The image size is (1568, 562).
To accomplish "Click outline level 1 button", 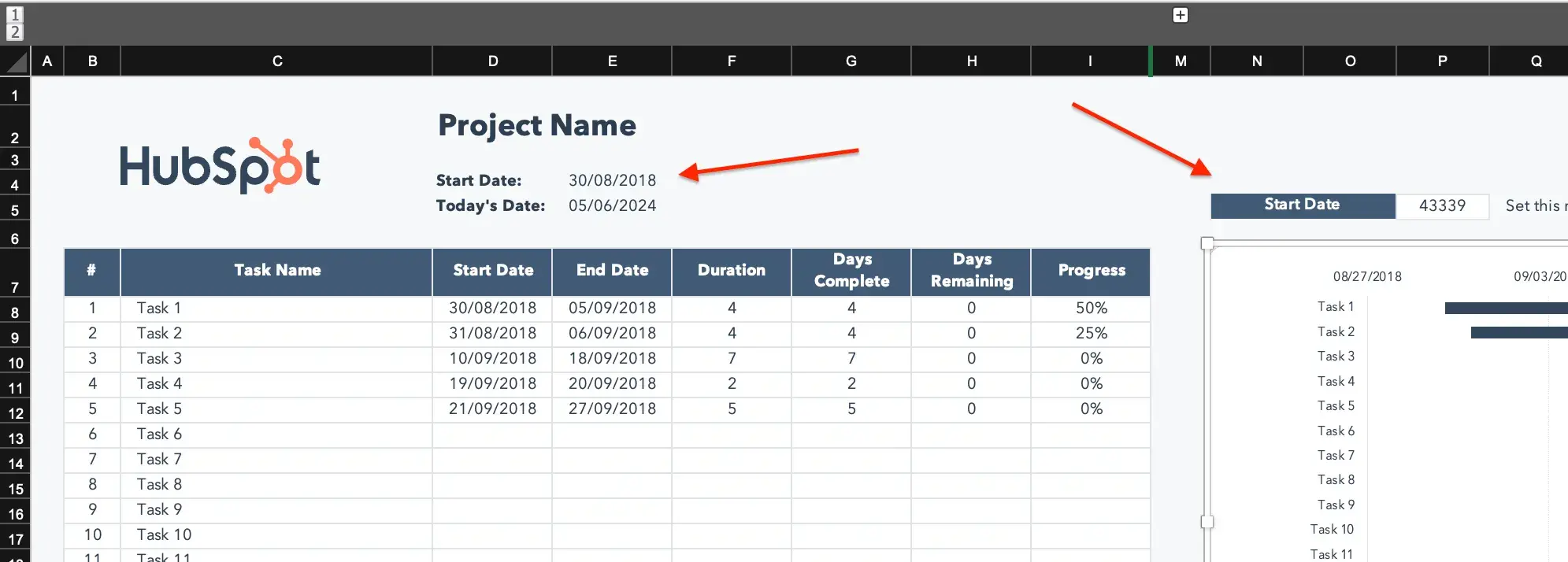I will (14, 15).
